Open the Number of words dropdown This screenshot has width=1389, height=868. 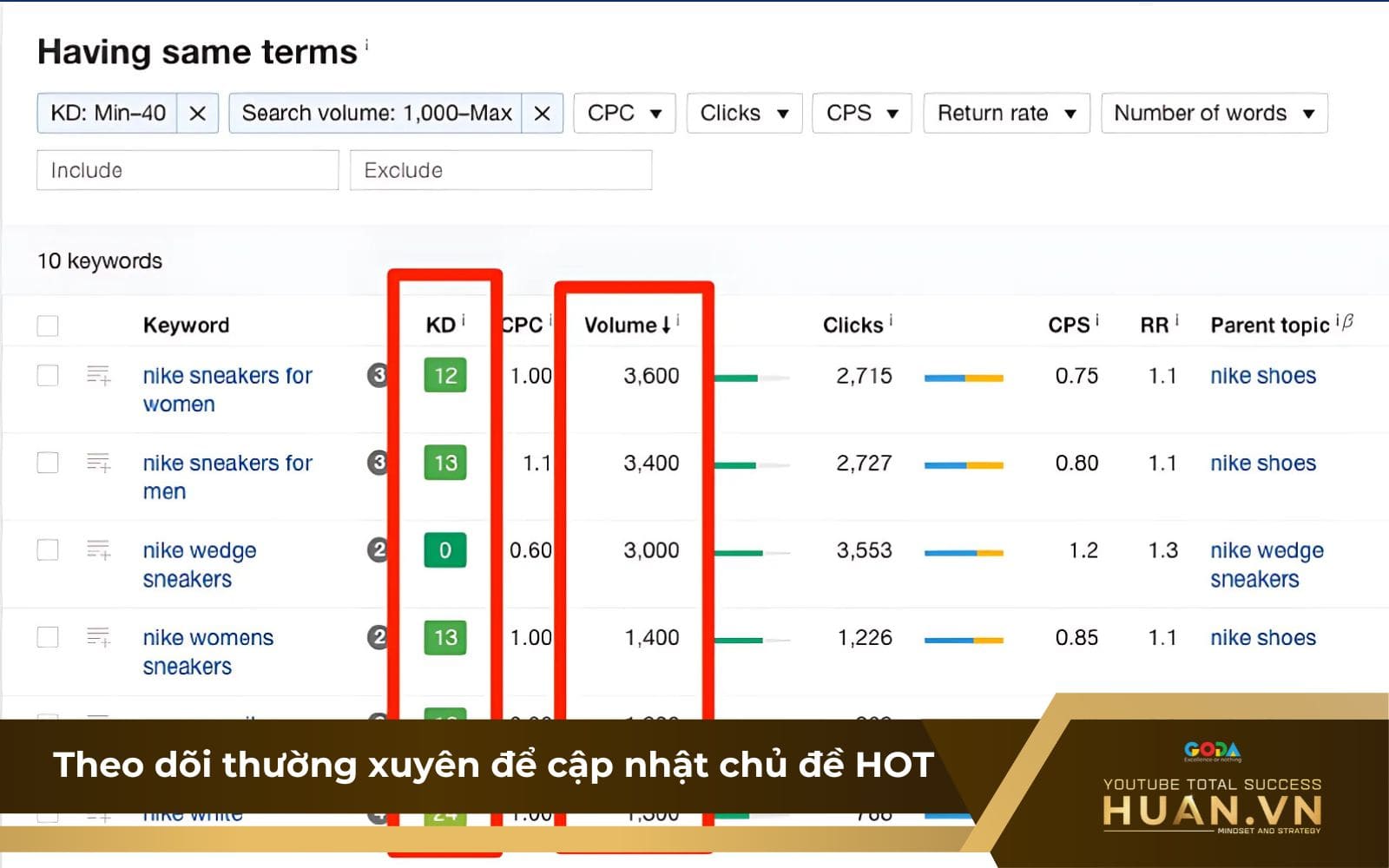coord(1214,114)
